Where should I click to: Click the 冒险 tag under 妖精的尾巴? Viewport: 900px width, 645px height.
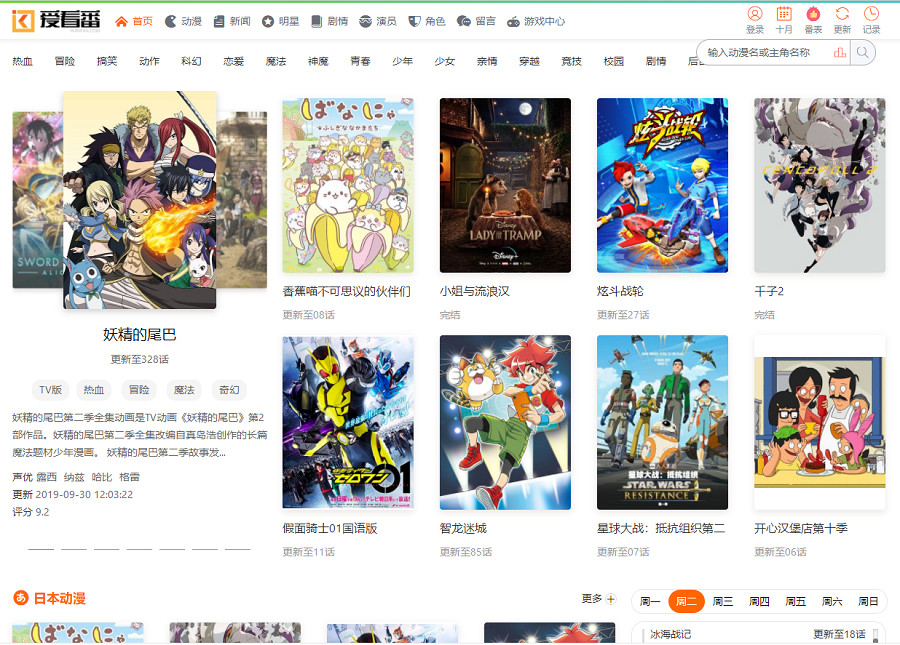point(139,390)
